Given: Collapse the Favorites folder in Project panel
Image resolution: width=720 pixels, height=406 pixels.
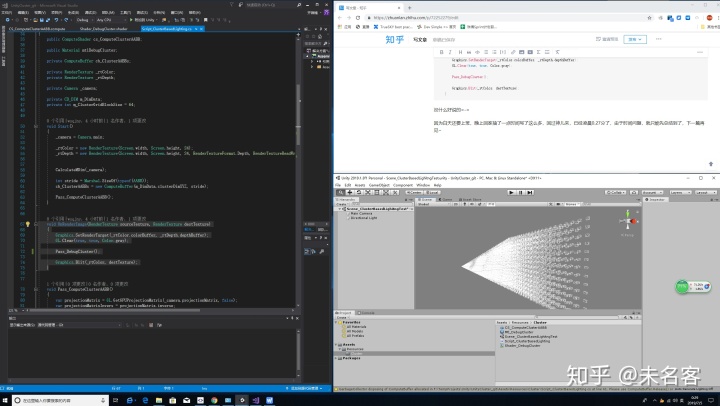Looking at the screenshot, I should (337, 322).
